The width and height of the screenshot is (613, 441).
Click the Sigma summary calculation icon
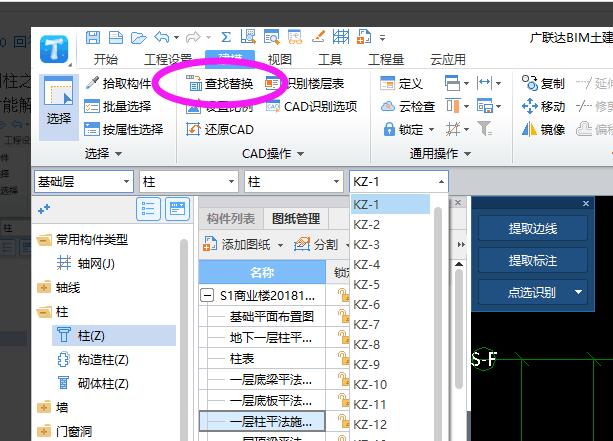coord(226,38)
